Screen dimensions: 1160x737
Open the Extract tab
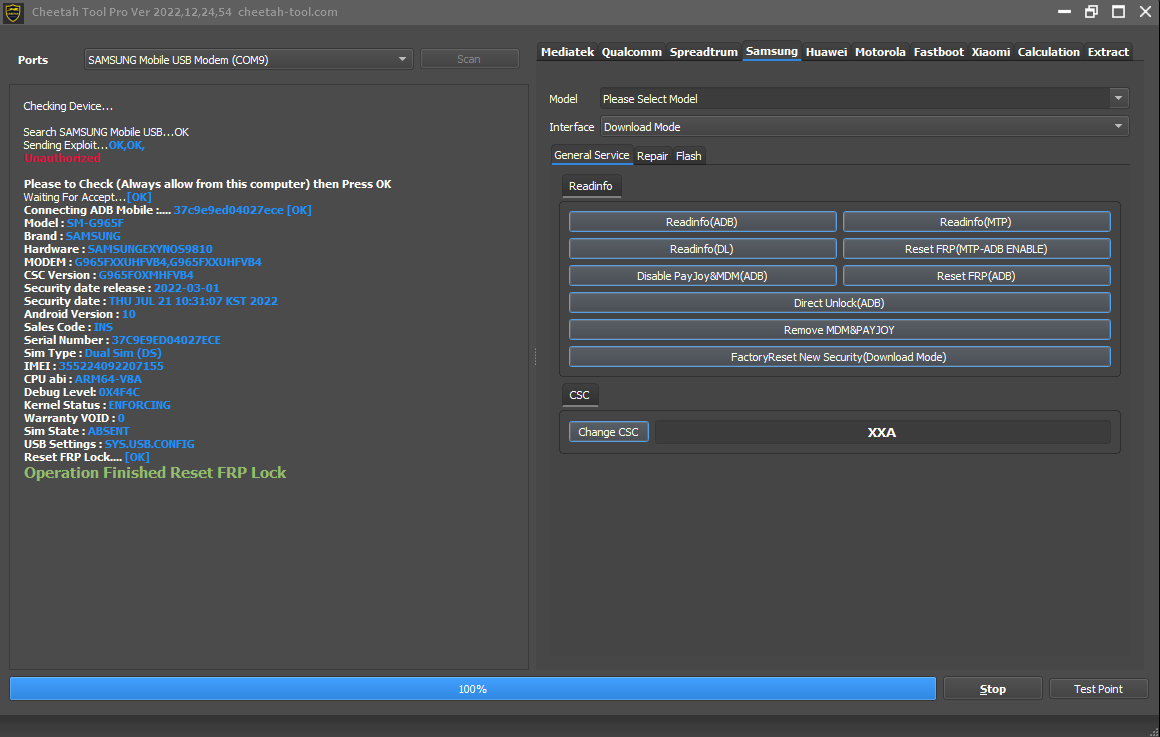click(1108, 52)
